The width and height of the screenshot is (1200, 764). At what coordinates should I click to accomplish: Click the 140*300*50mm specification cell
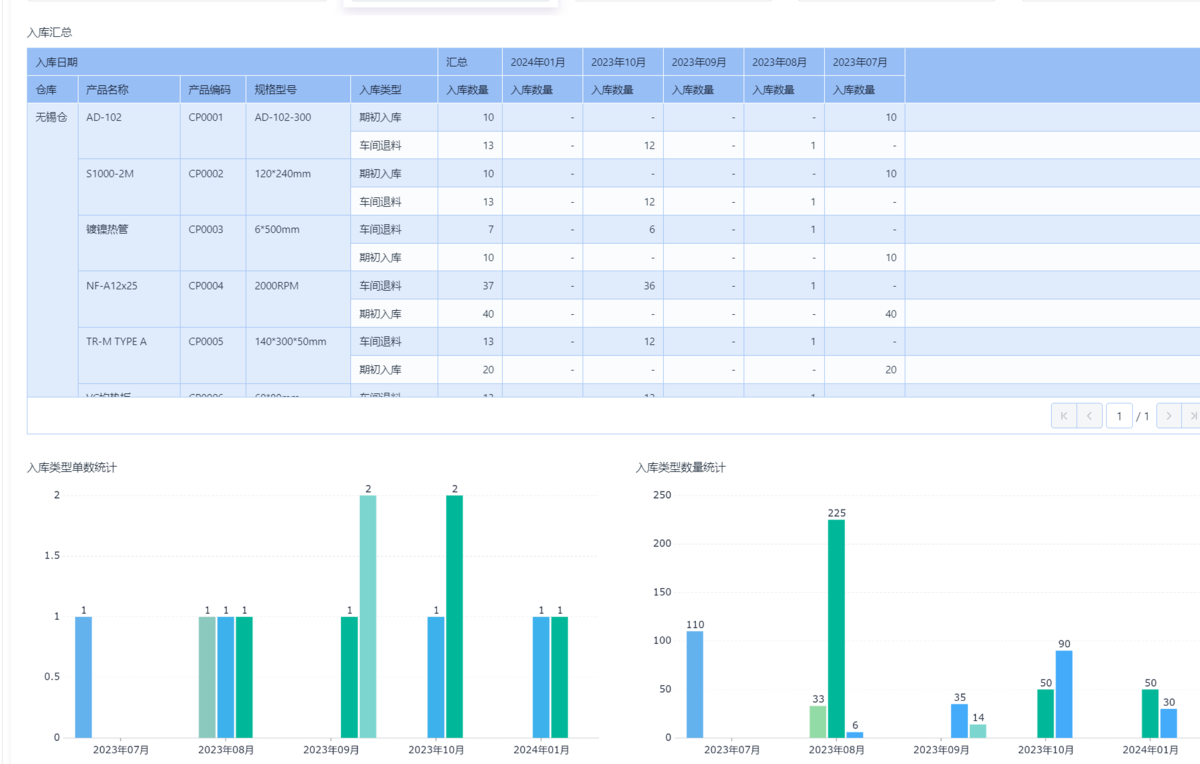click(x=299, y=355)
